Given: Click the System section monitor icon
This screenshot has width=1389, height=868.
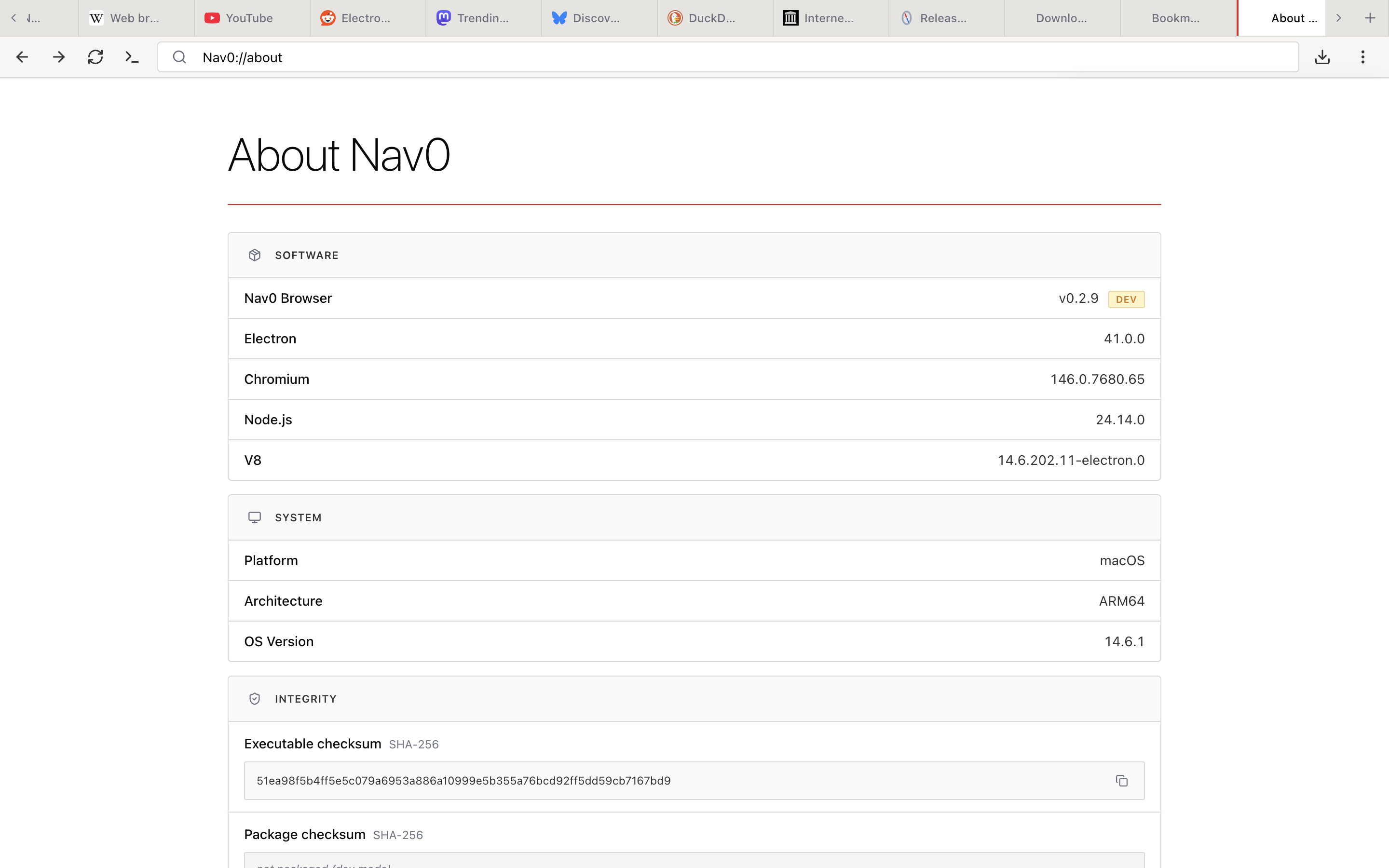Looking at the screenshot, I should tap(255, 517).
